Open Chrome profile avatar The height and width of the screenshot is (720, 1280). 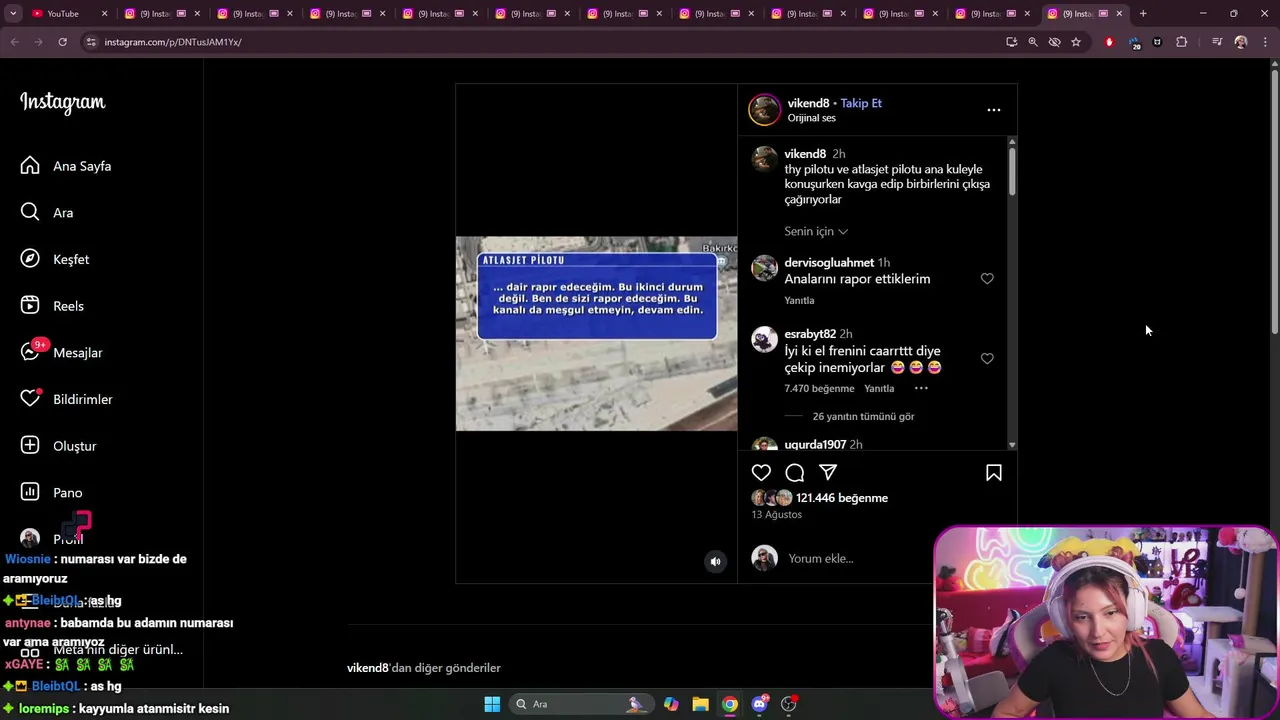coord(1241,42)
